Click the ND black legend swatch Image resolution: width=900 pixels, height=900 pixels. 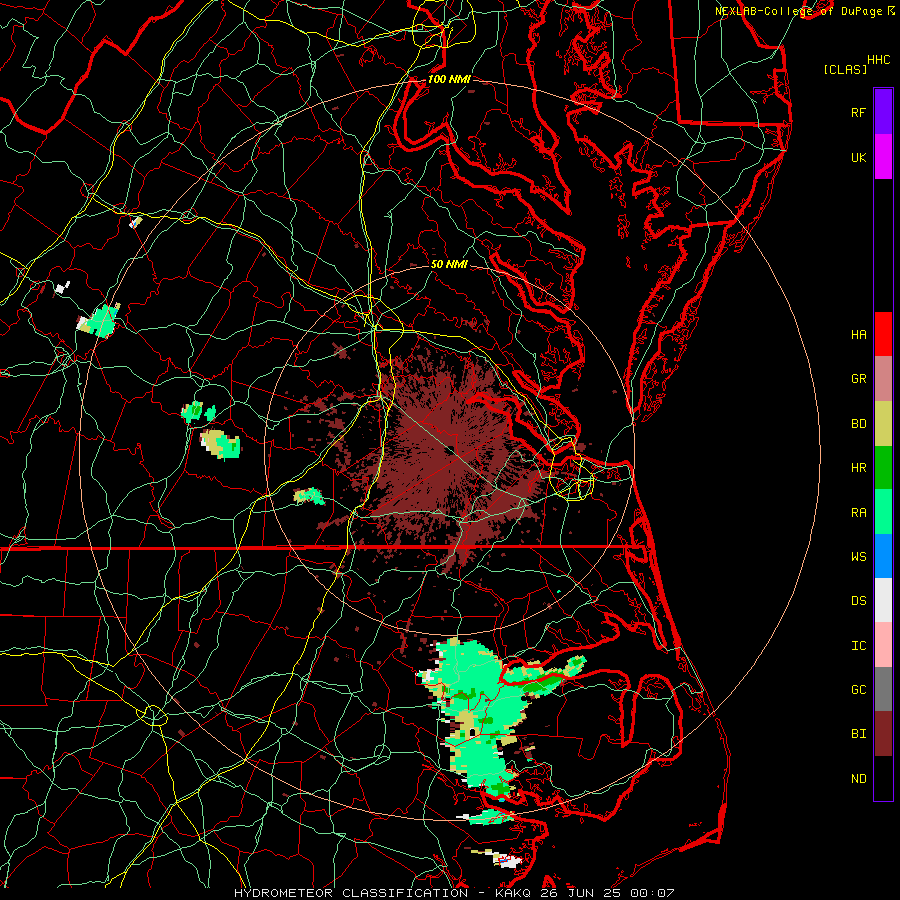[883, 778]
